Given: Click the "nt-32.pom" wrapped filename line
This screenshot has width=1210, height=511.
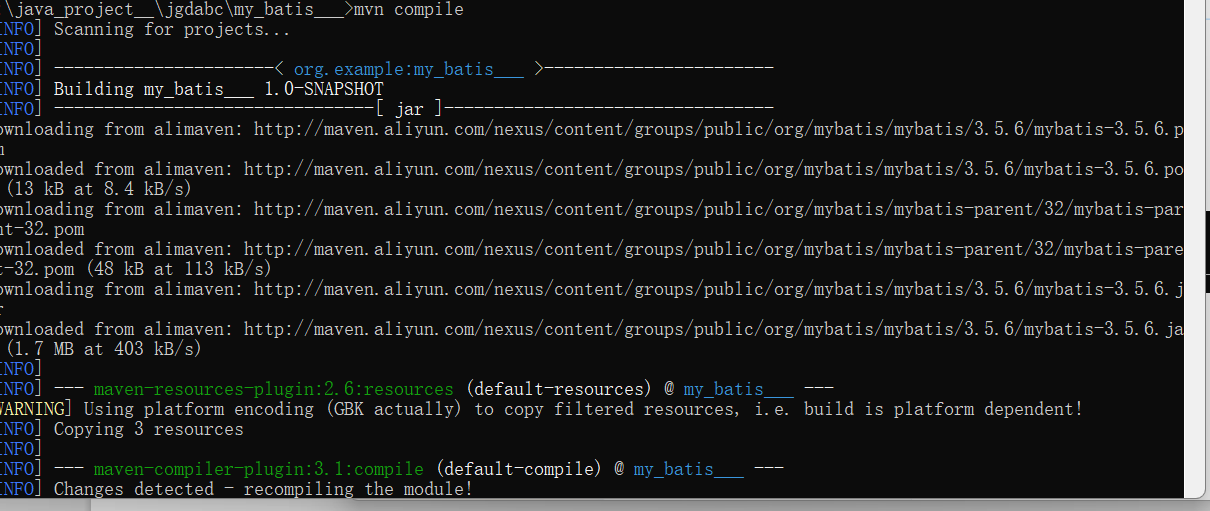Looking at the screenshot, I should click(42, 229).
